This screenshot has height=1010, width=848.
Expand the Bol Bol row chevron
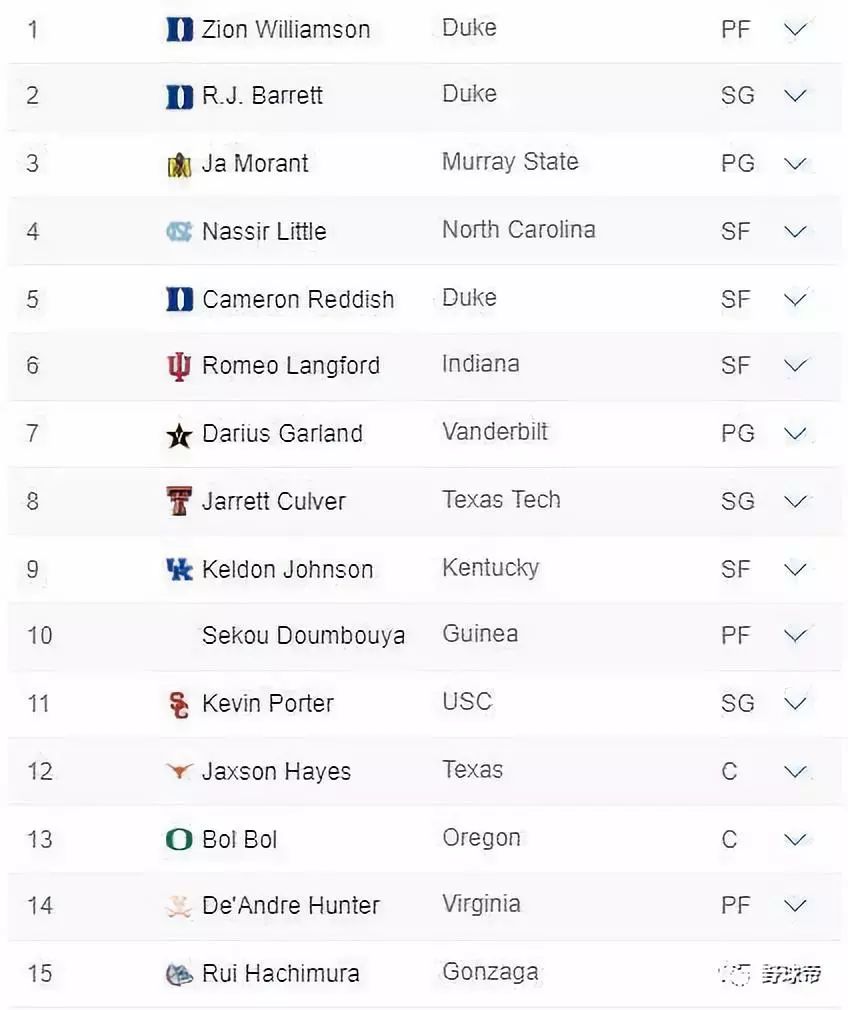pyautogui.click(x=795, y=840)
